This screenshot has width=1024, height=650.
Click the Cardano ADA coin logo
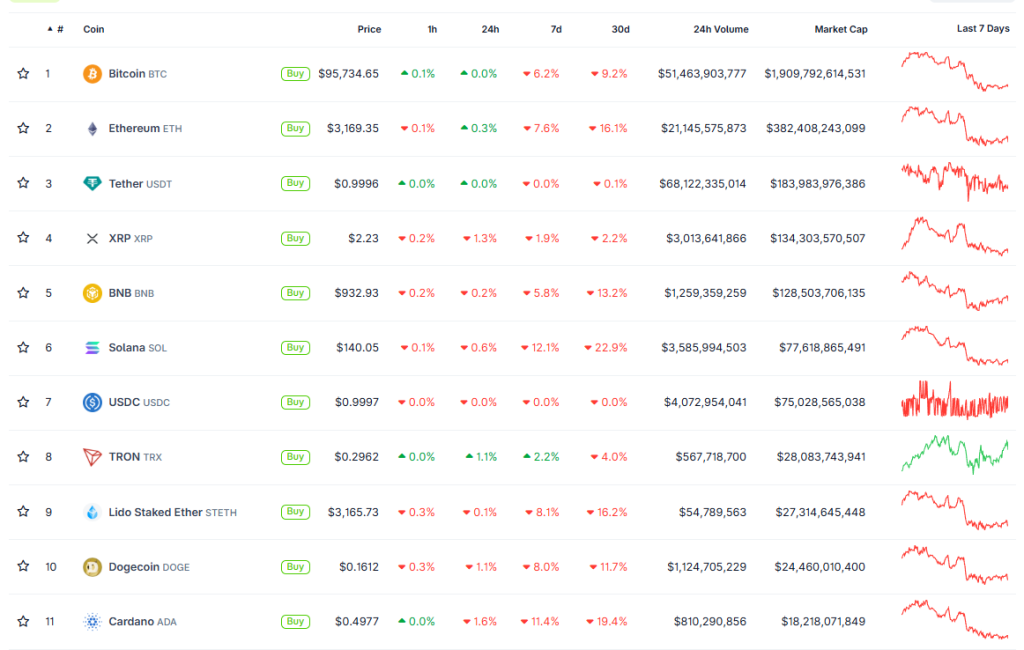pyautogui.click(x=91, y=621)
